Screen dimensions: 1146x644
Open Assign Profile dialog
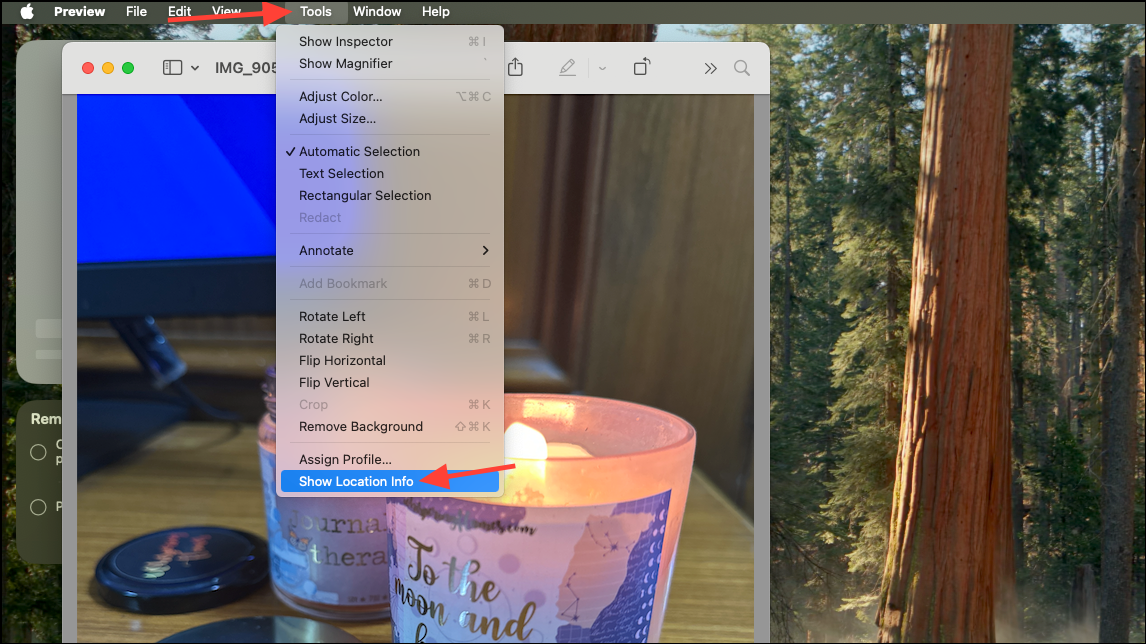point(390,459)
